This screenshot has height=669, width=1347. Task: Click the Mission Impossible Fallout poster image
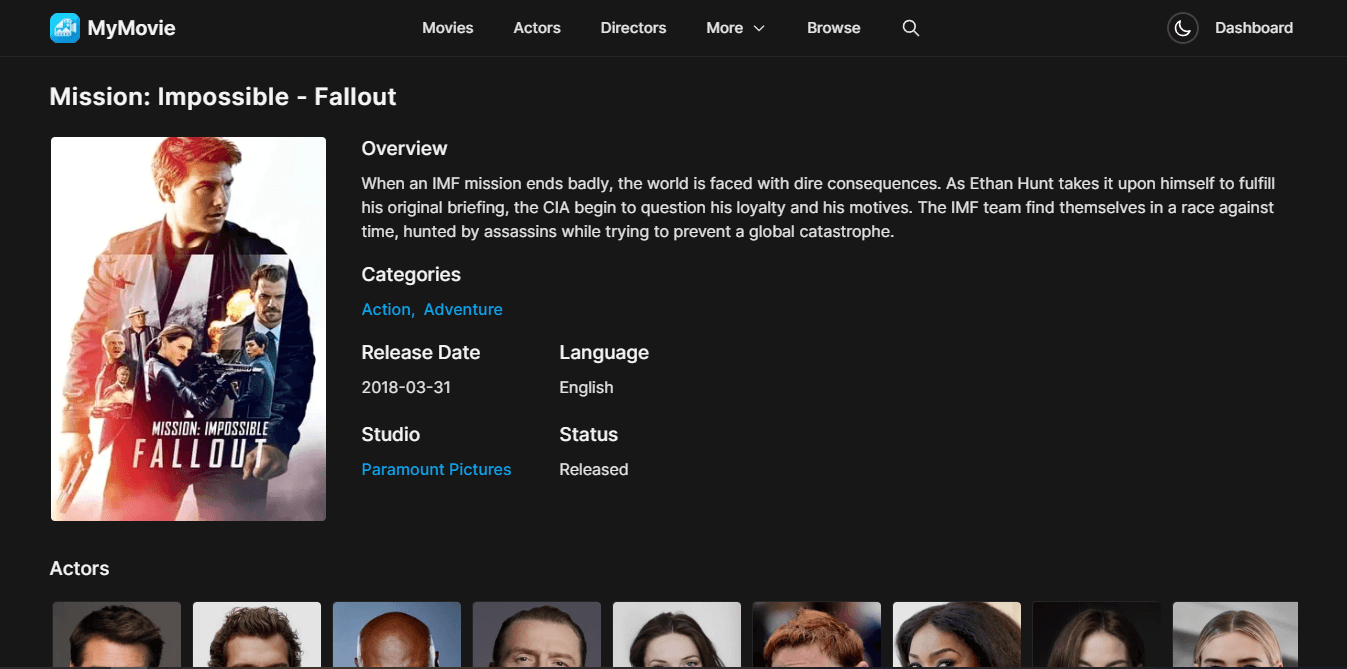pos(189,329)
